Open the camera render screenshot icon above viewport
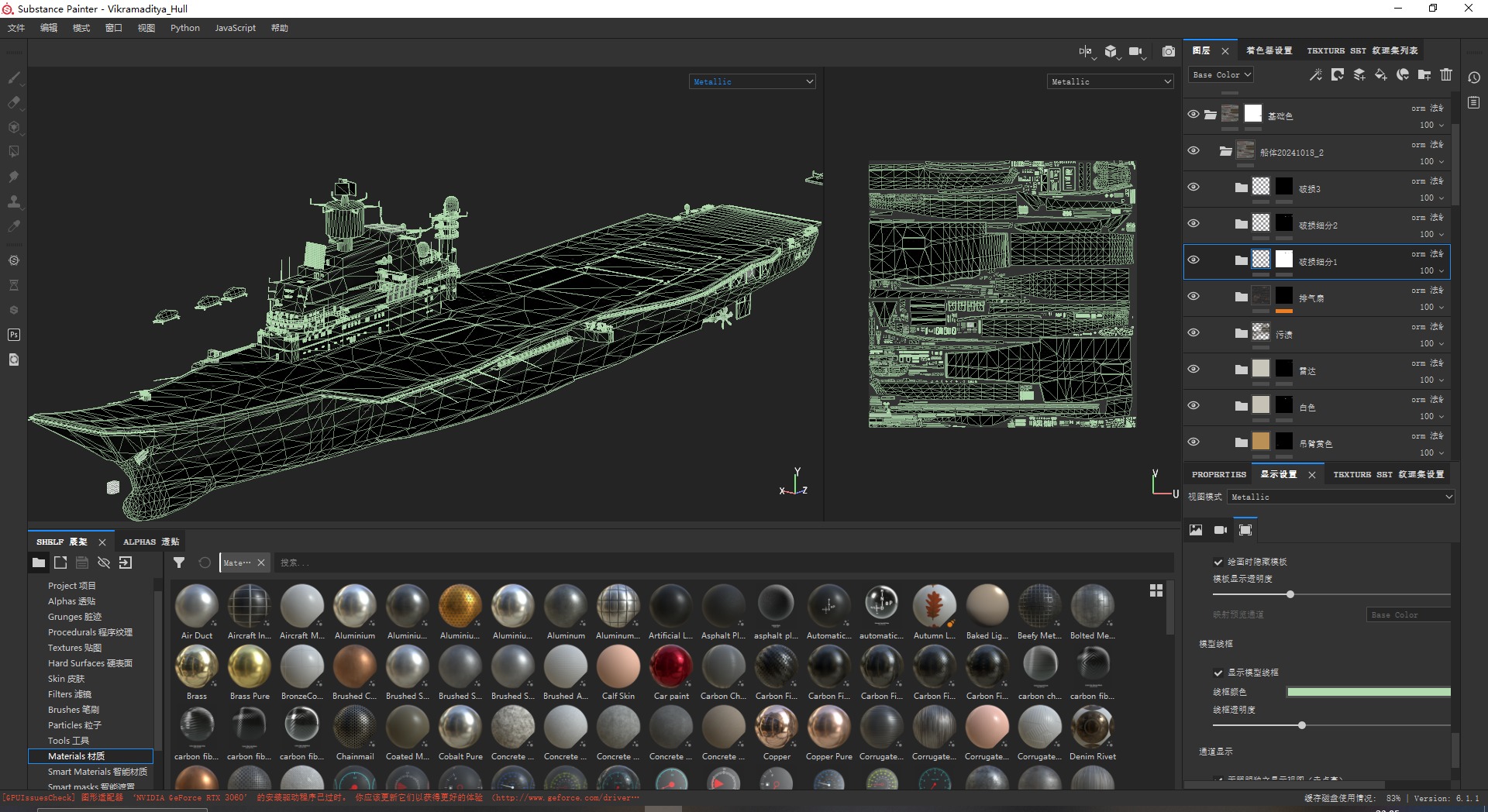This screenshot has width=1488, height=812. (1169, 51)
